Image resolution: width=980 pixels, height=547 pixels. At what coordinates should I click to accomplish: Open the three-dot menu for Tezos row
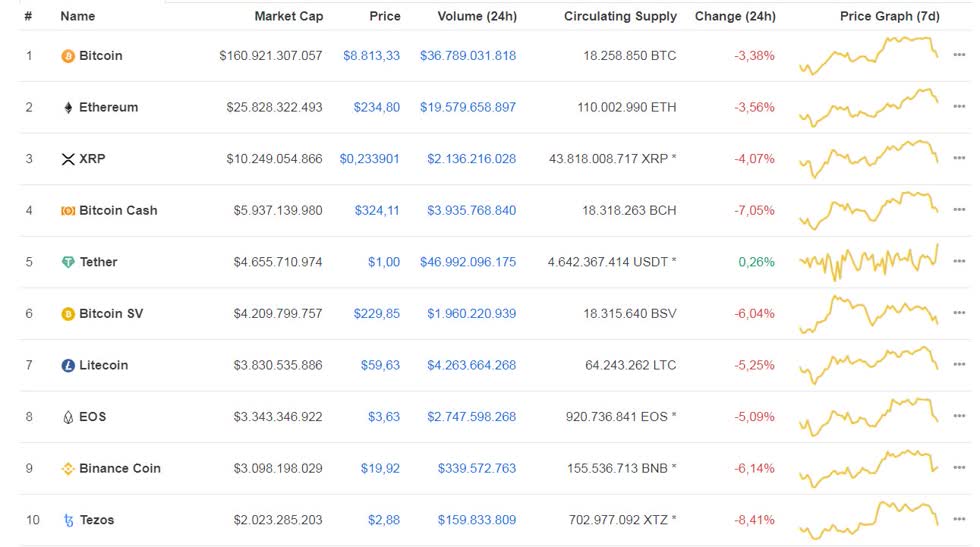pyautogui.click(x=959, y=519)
